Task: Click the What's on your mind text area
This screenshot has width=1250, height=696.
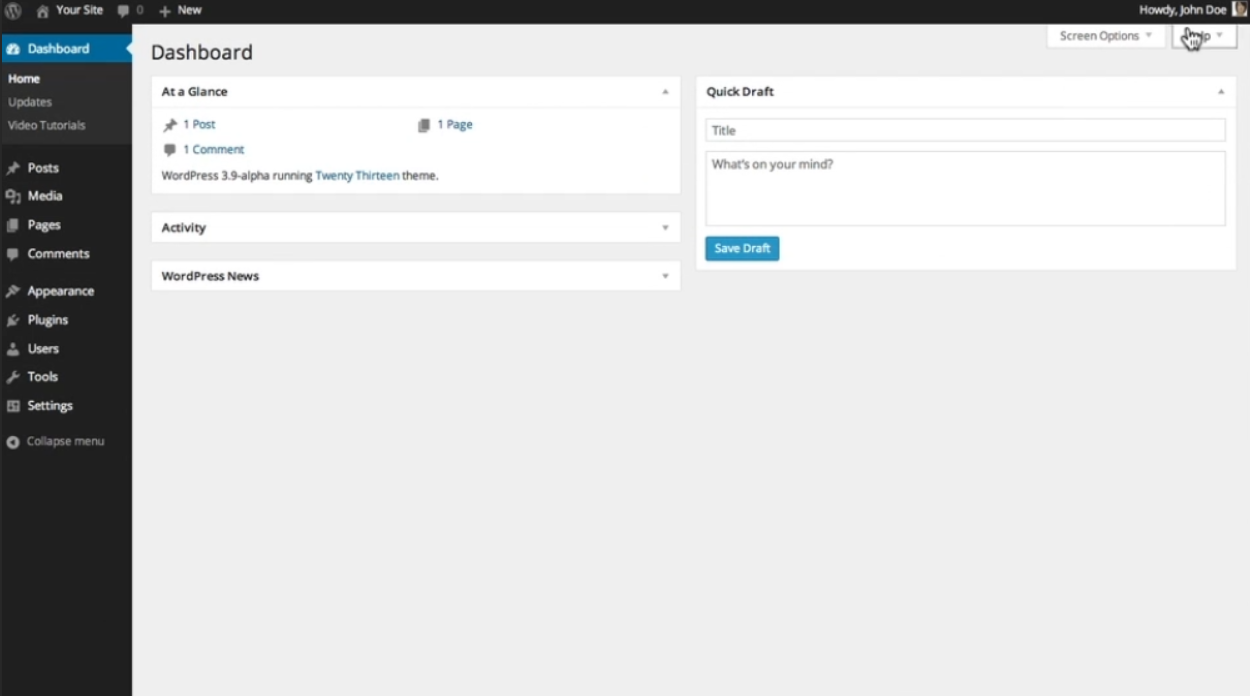Action: [x=965, y=188]
